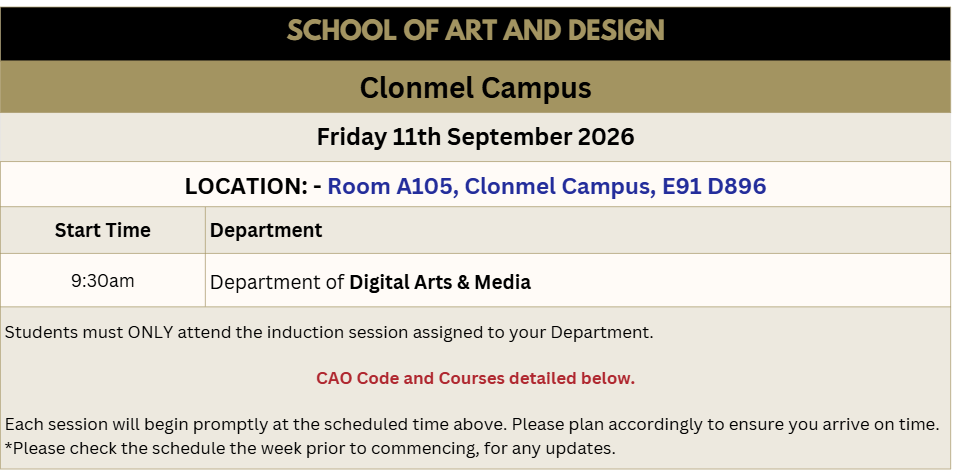
Task: Click the word Department in the induction sentence
Action: [600, 333]
